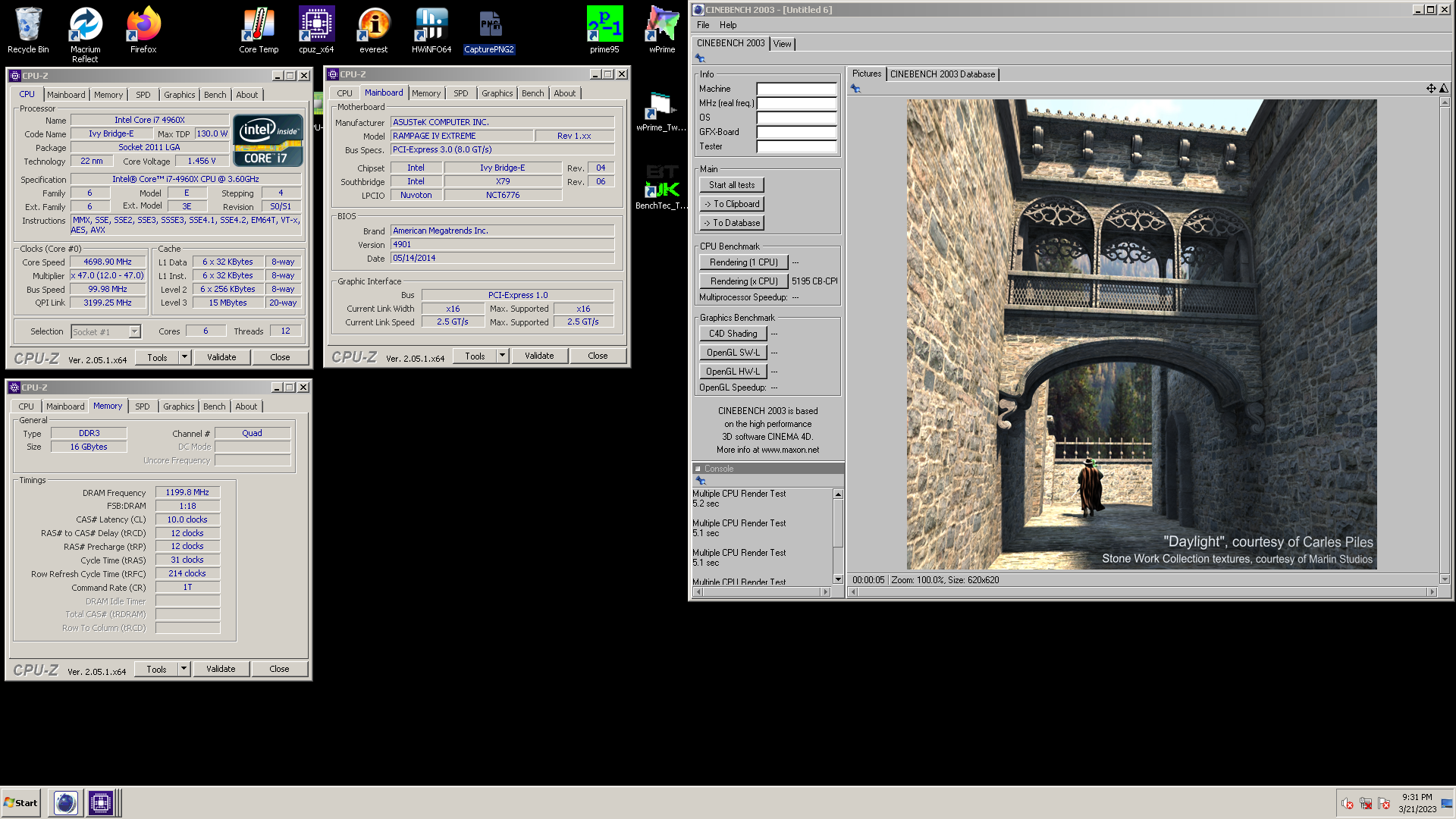Viewport: 1456px width, 819px height.
Task: Click the Show desktop icon in tray
Action: coord(1447,803)
